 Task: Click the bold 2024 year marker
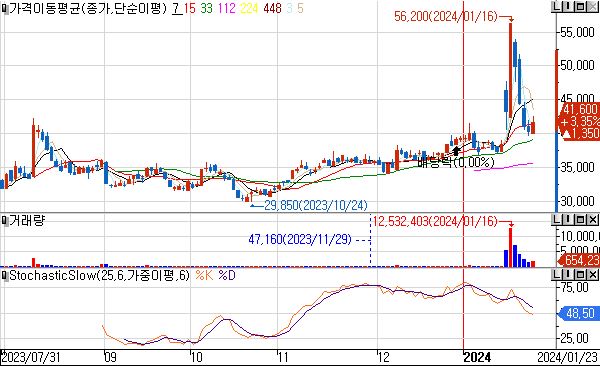coord(477,357)
